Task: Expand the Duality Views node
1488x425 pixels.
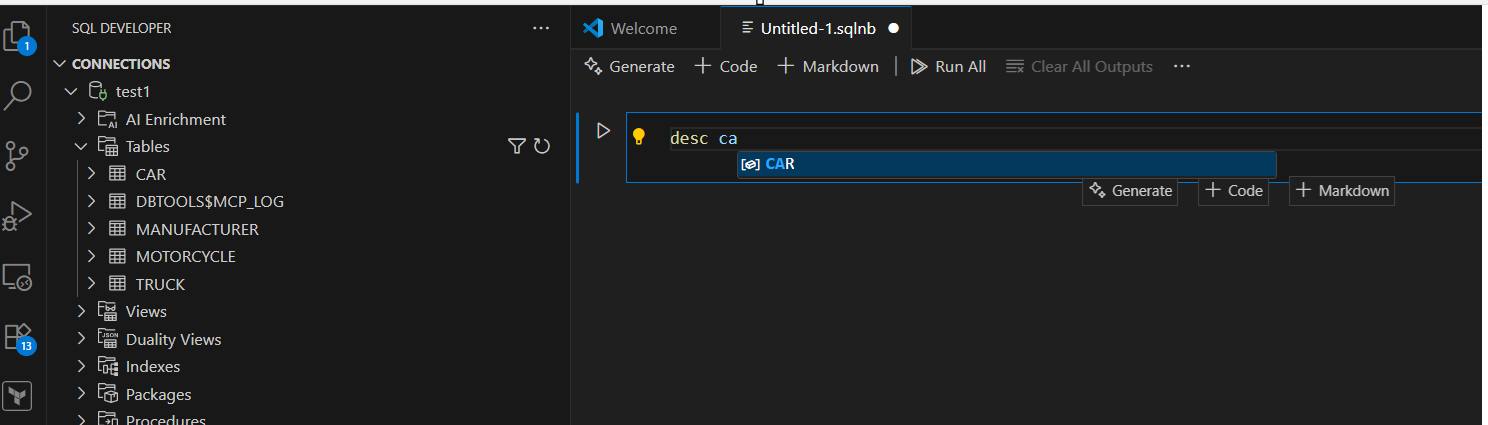Action: point(81,339)
